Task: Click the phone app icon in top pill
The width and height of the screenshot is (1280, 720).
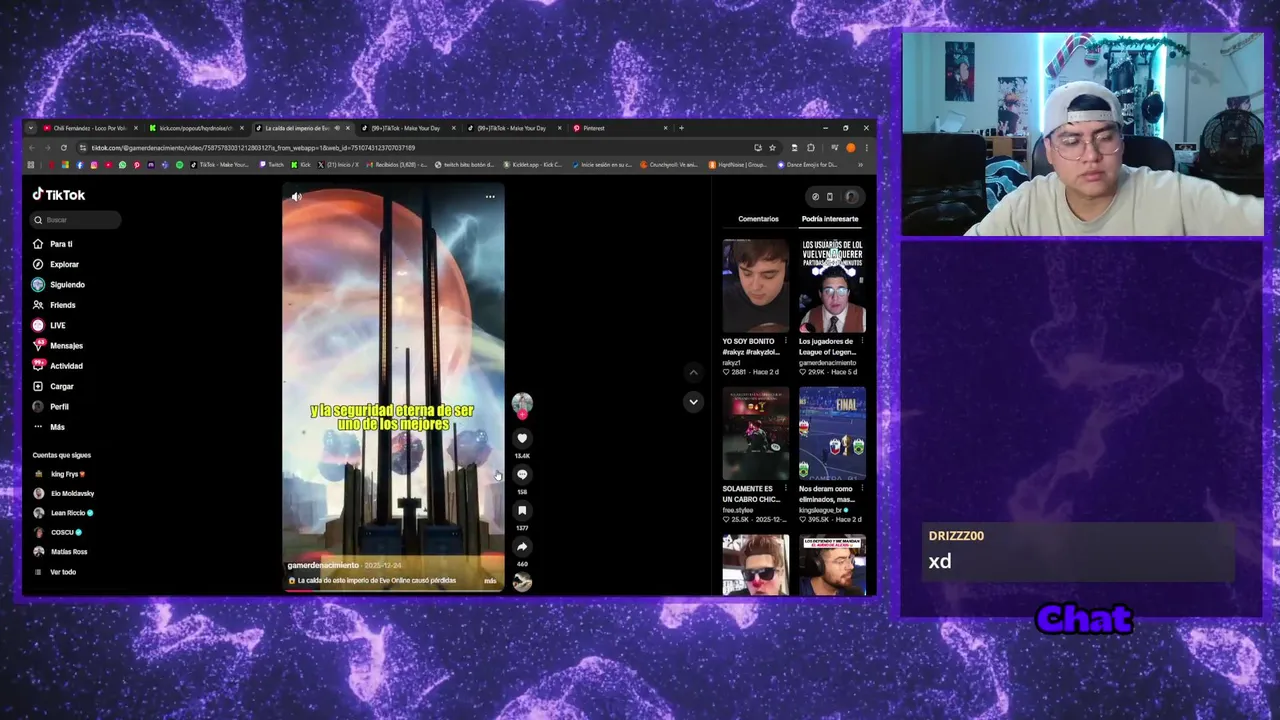Action: click(829, 197)
